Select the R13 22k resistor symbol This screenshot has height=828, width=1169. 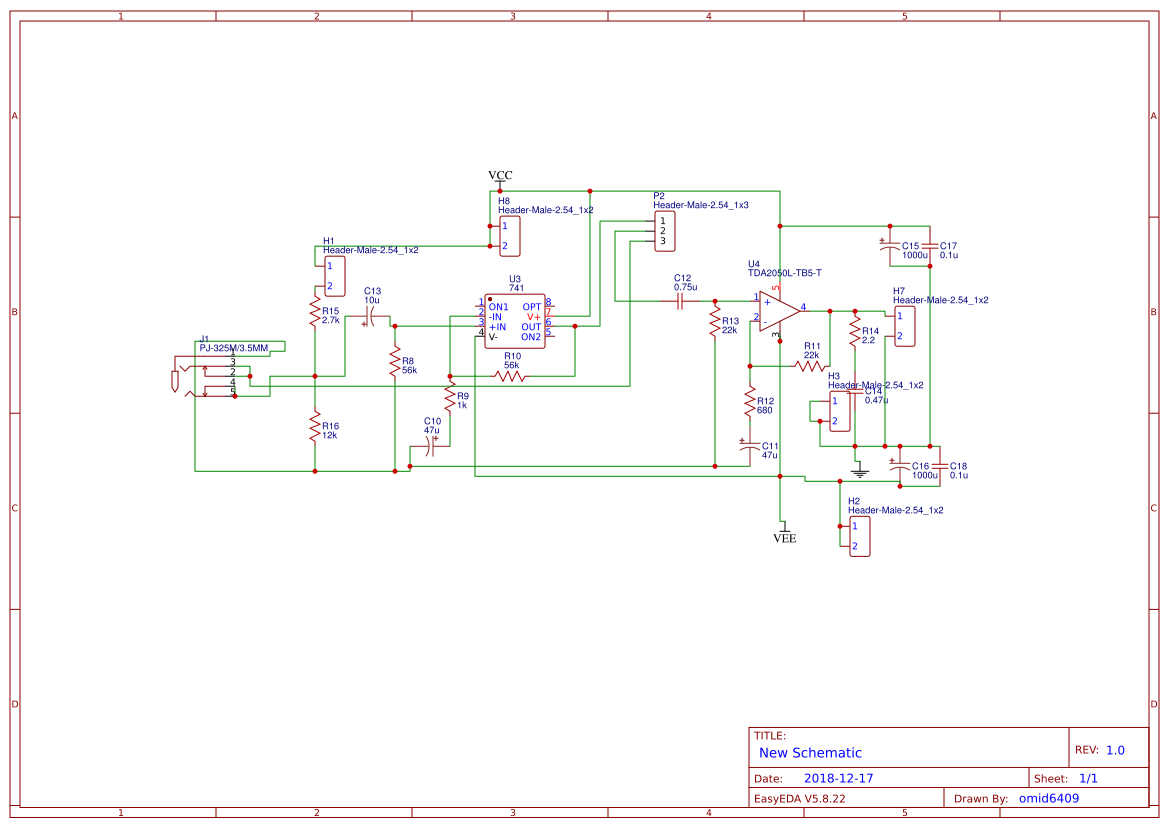click(717, 322)
